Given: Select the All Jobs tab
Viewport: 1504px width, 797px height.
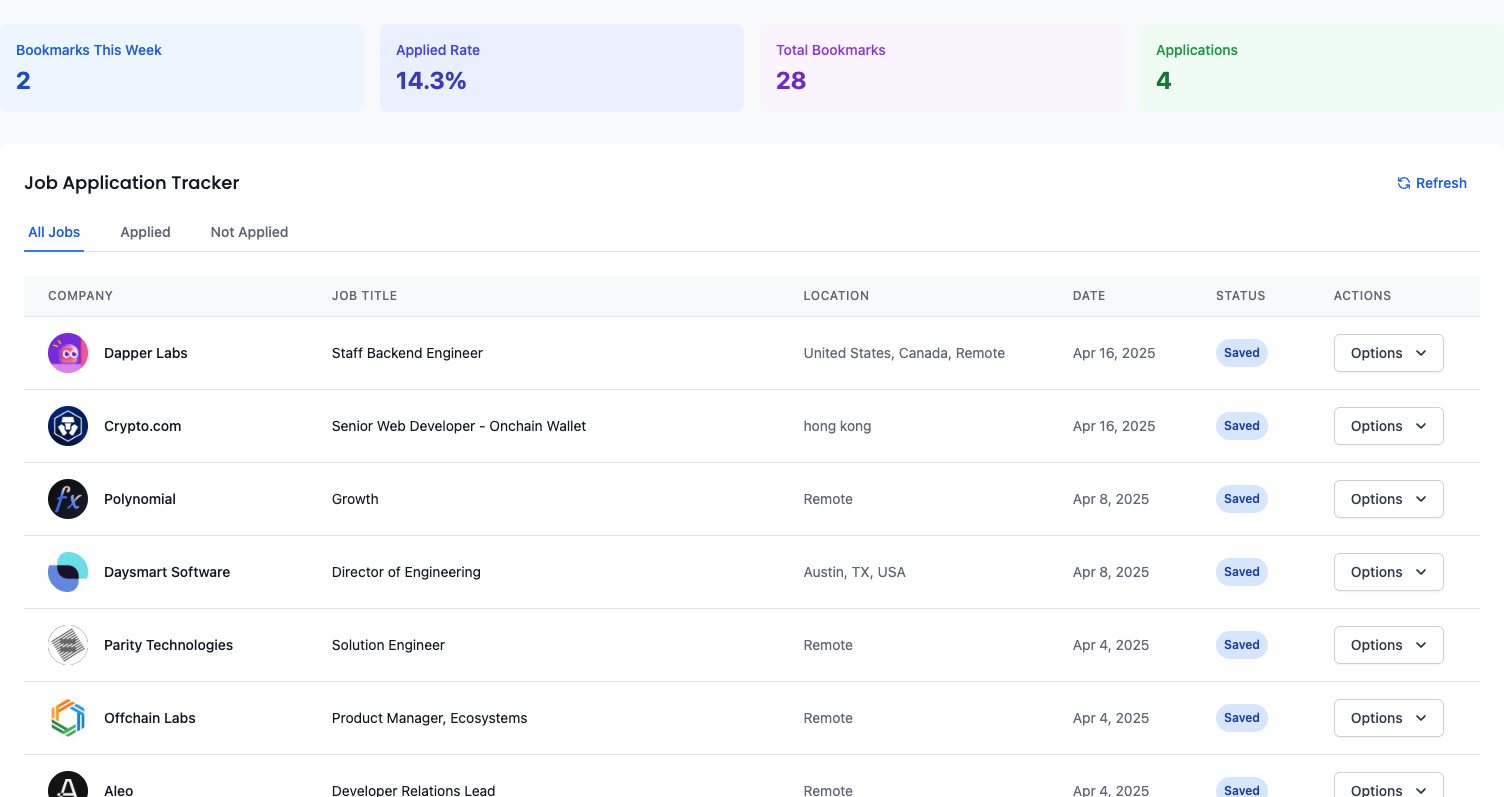Looking at the screenshot, I should pyautogui.click(x=54, y=232).
